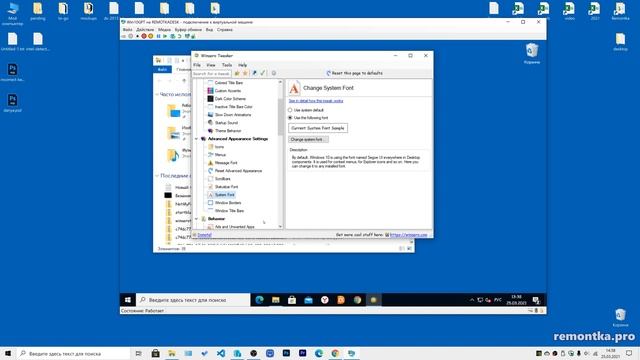Open Recycle Bin on the VM desktop
This screenshot has width=640, height=360.
point(532,53)
